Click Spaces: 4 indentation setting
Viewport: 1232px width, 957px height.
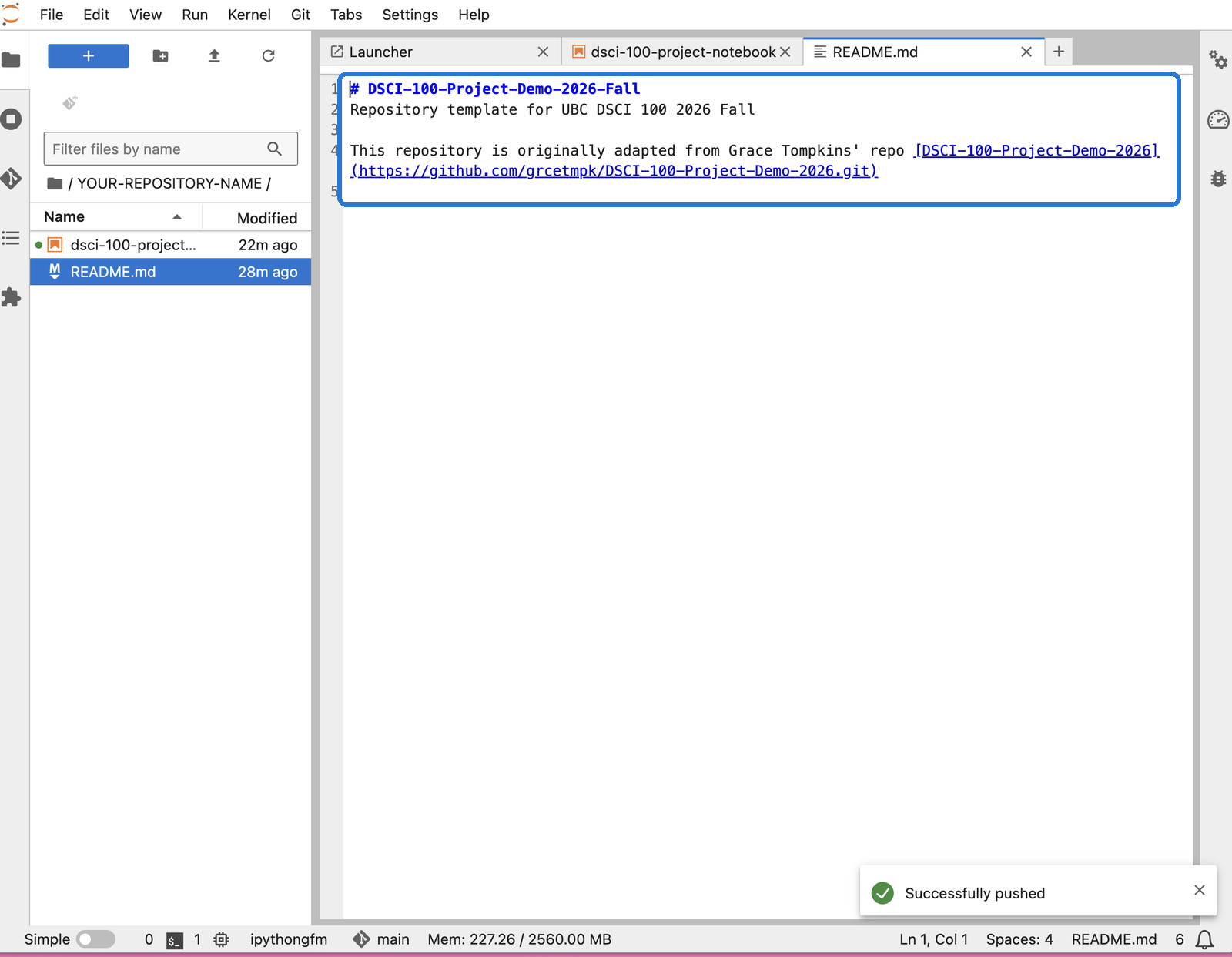(1019, 939)
